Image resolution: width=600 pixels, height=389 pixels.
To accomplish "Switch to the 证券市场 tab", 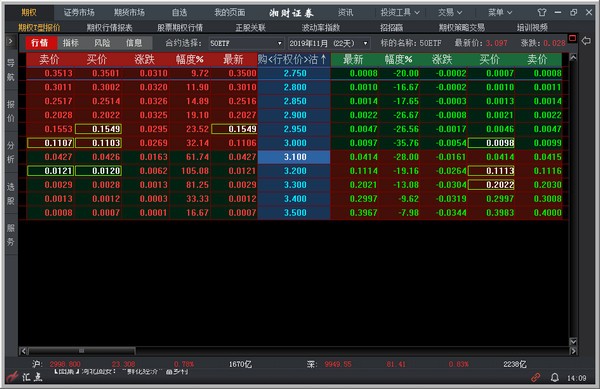I will 79,13.
